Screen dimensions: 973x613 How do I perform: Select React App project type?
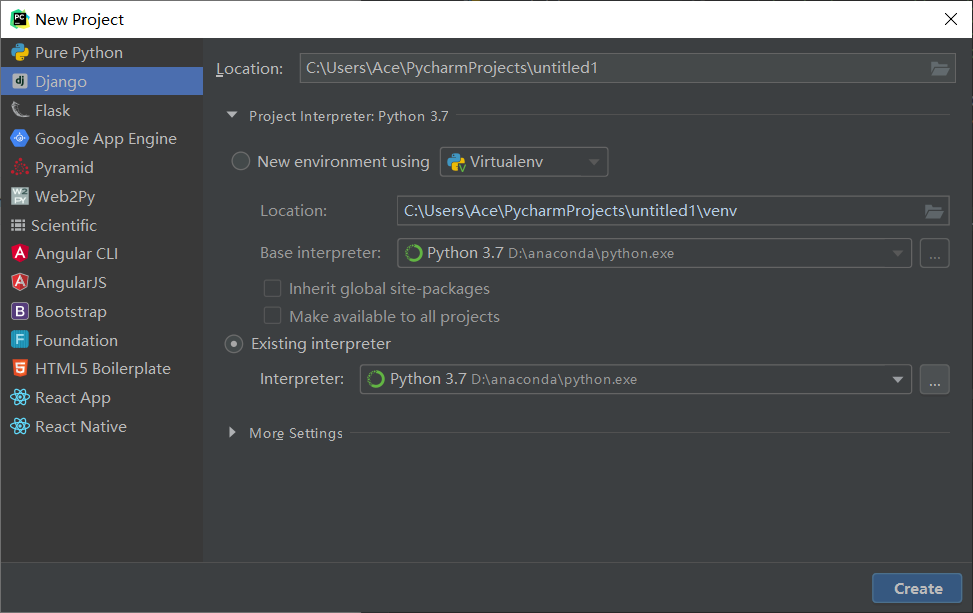pyautogui.click(x=102, y=397)
